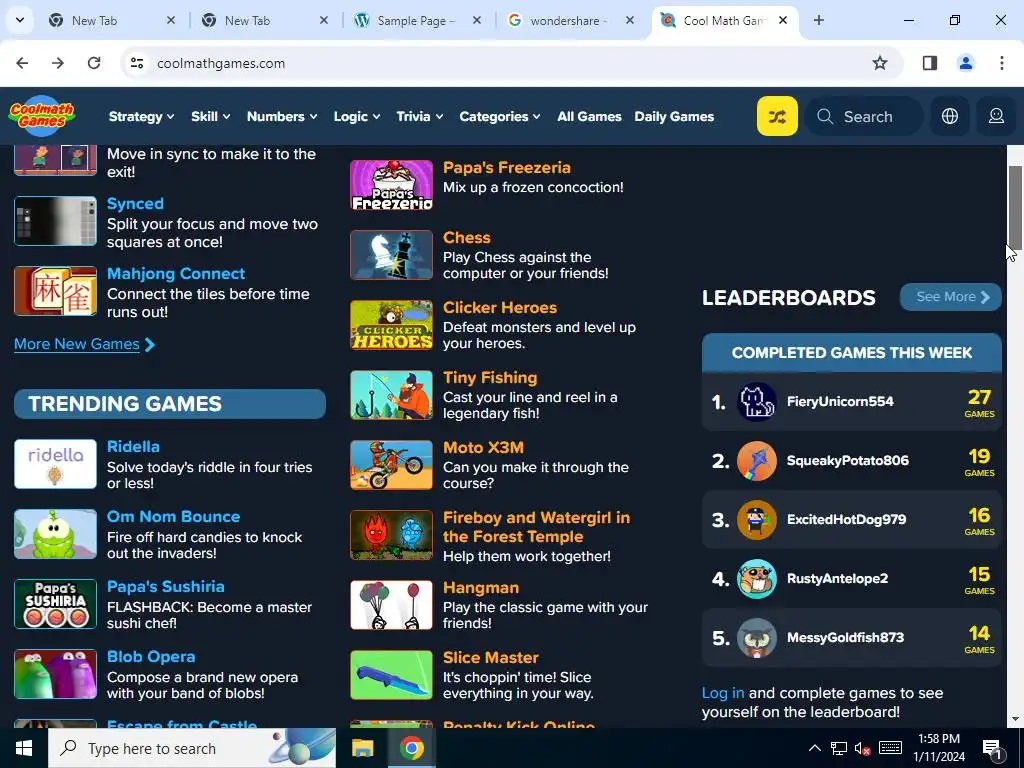
Task: Open Papa's Sushiria thumbnail
Action: (x=56, y=603)
